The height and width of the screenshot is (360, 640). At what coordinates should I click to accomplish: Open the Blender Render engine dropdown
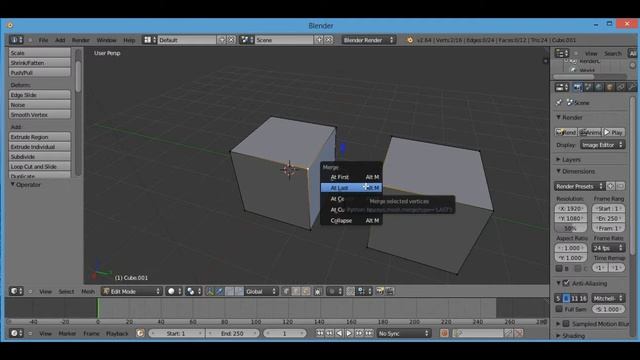pos(368,40)
